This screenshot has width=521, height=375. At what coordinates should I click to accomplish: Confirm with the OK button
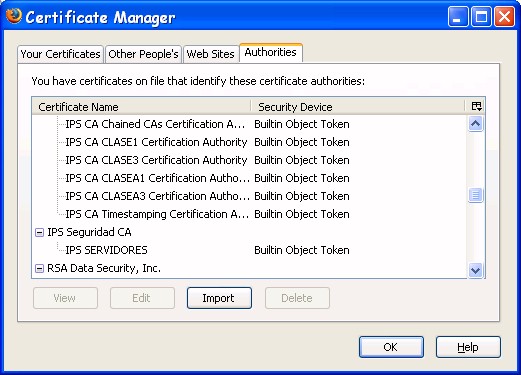click(x=391, y=347)
